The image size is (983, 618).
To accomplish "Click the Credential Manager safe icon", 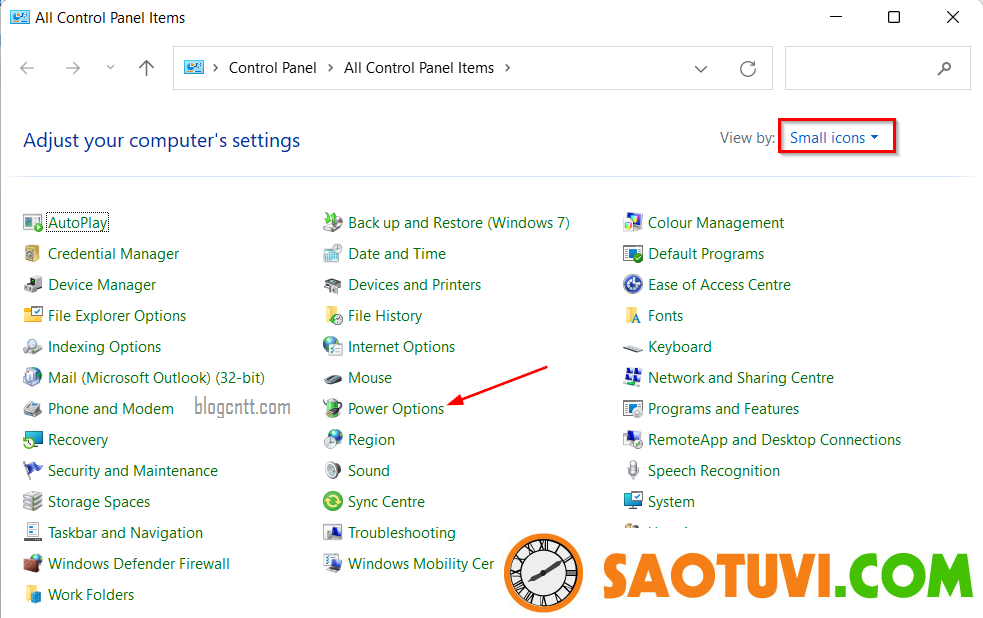I will pyautogui.click(x=33, y=253).
